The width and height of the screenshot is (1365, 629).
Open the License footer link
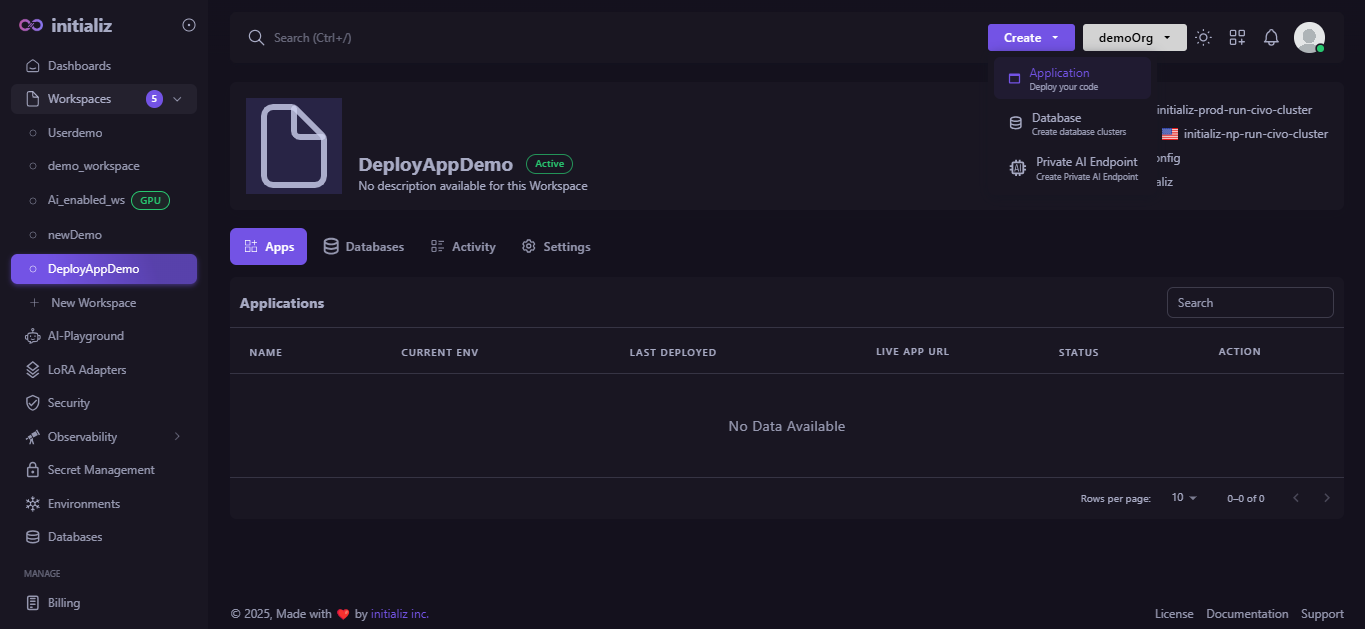pyautogui.click(x=1174, y=614)
